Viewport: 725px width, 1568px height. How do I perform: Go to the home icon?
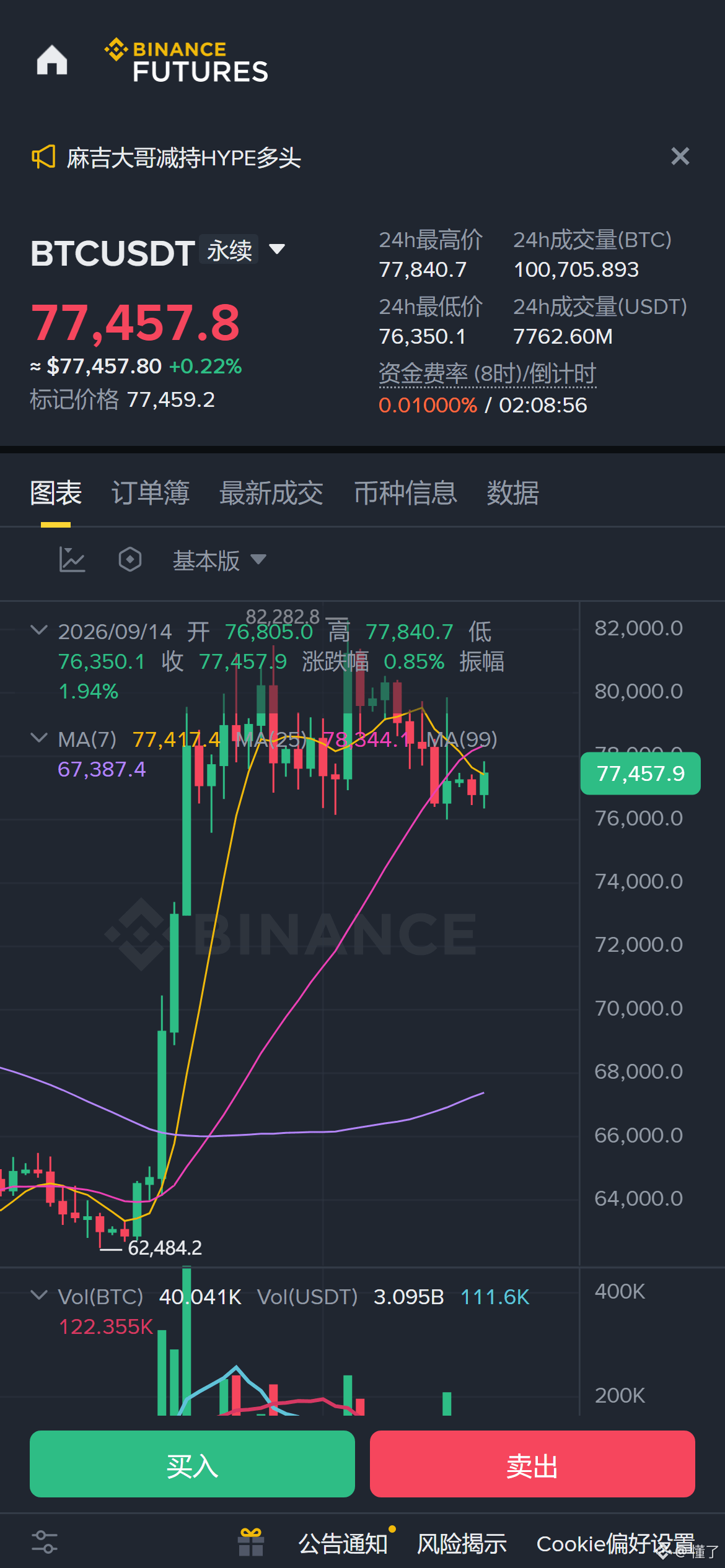[x=52, y=60]
